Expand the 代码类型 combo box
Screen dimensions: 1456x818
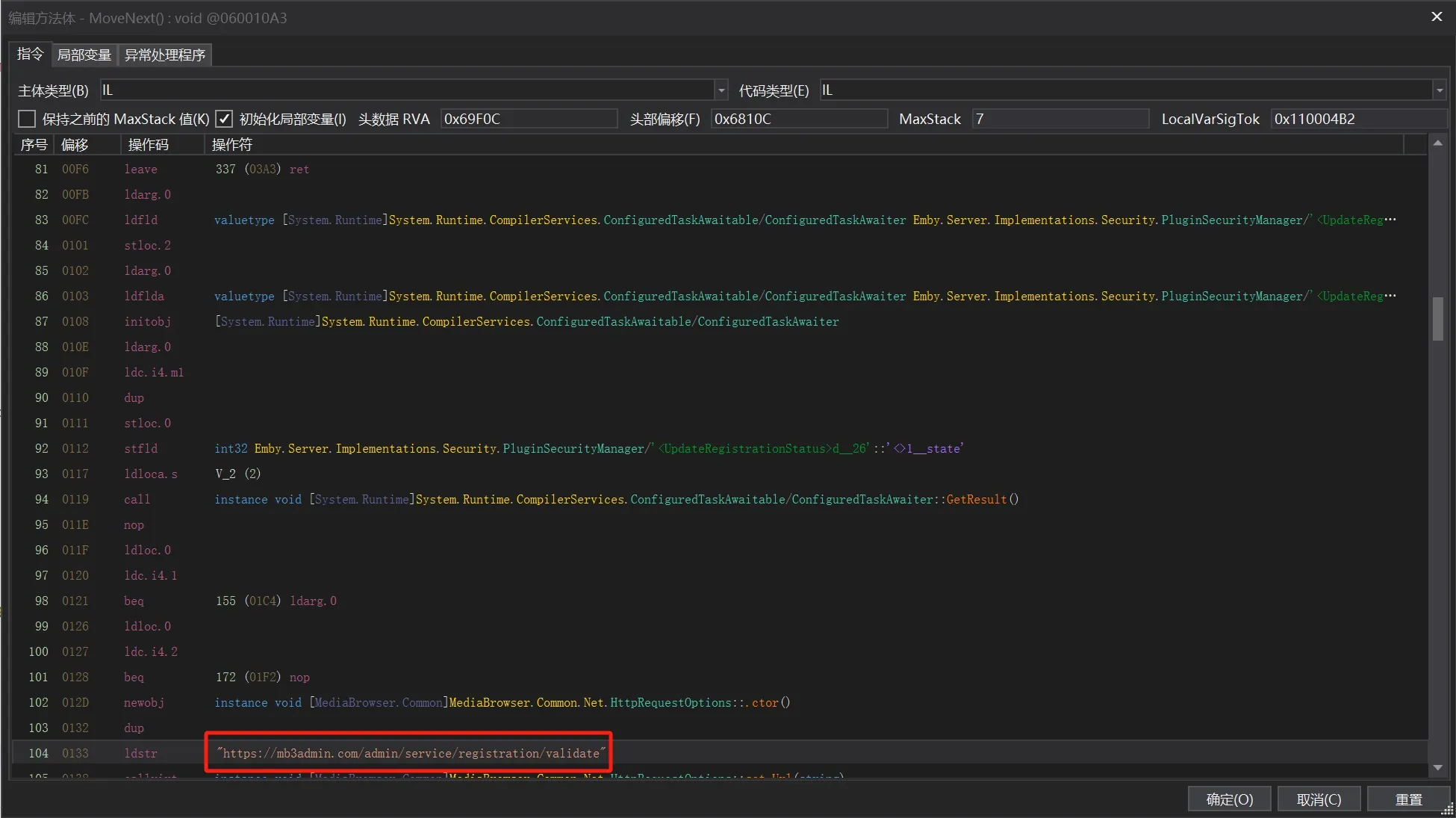[x=1439, y=90]
